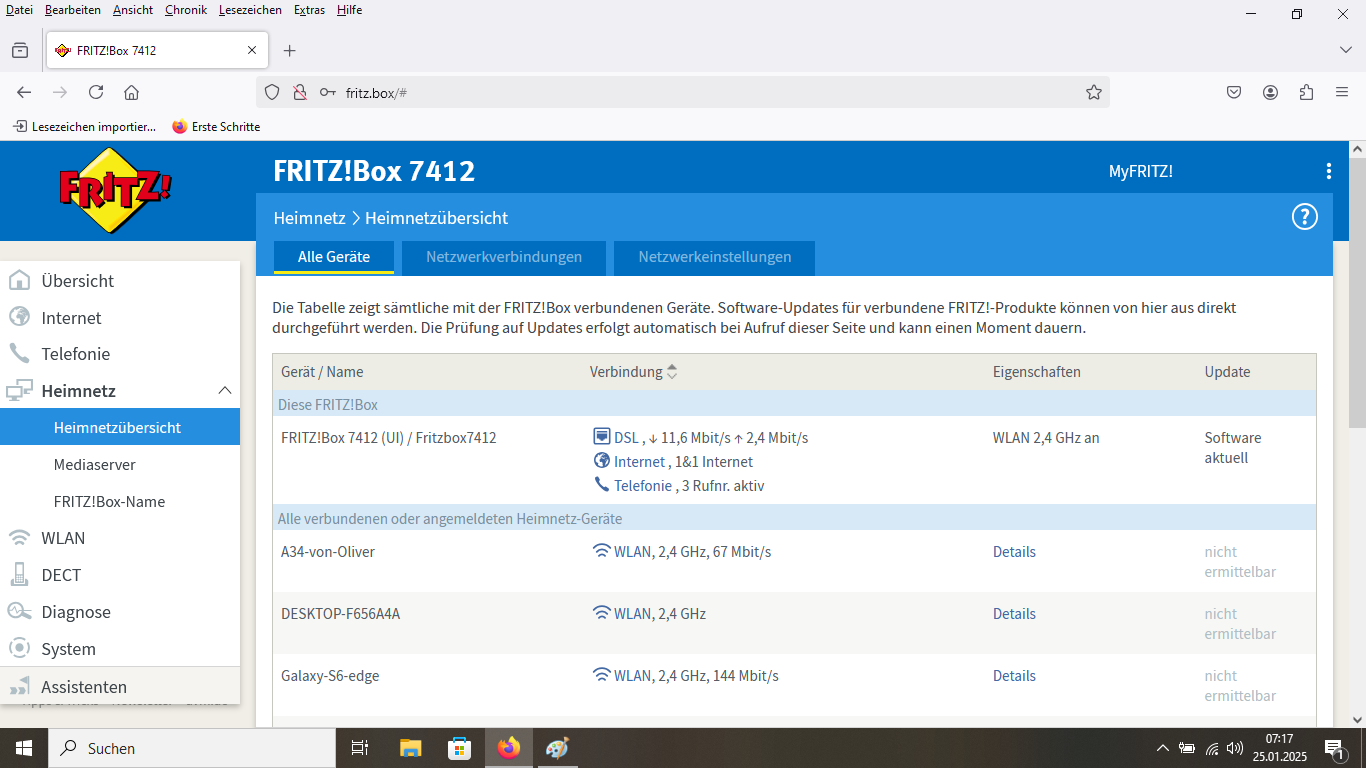The width and height of the screenshot is (1366, 768).
Task: Open the Paint app in taskbar
Action: pos(557,748)
